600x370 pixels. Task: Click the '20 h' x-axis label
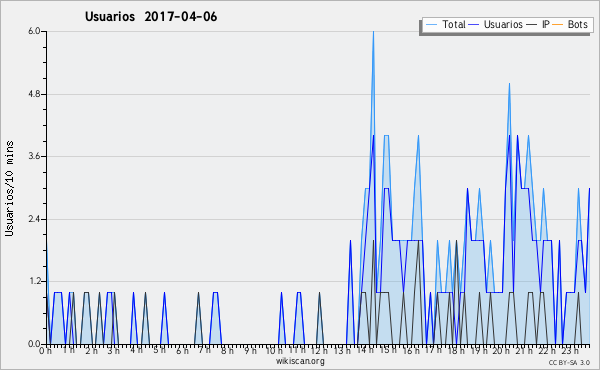tap(501, 351)
